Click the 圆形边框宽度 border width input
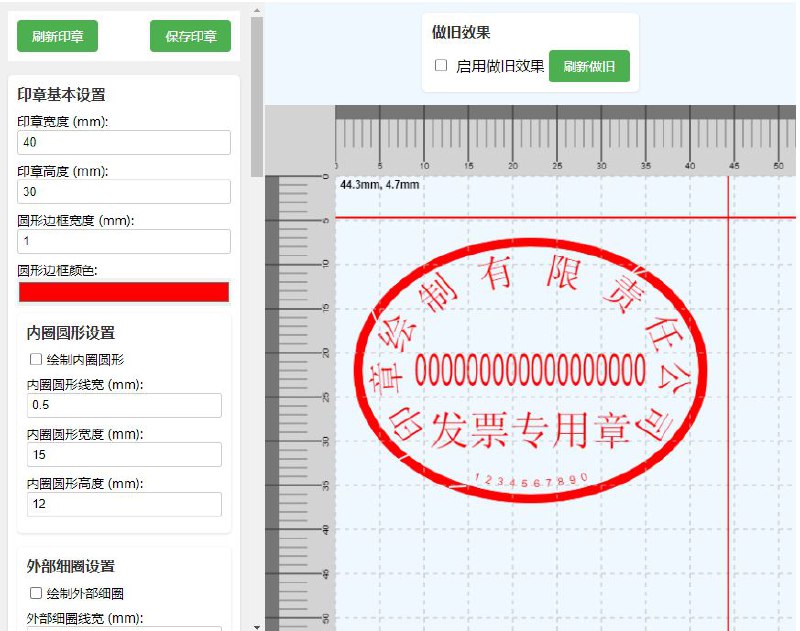Screen dimensions: 800x631 point(124,242)
